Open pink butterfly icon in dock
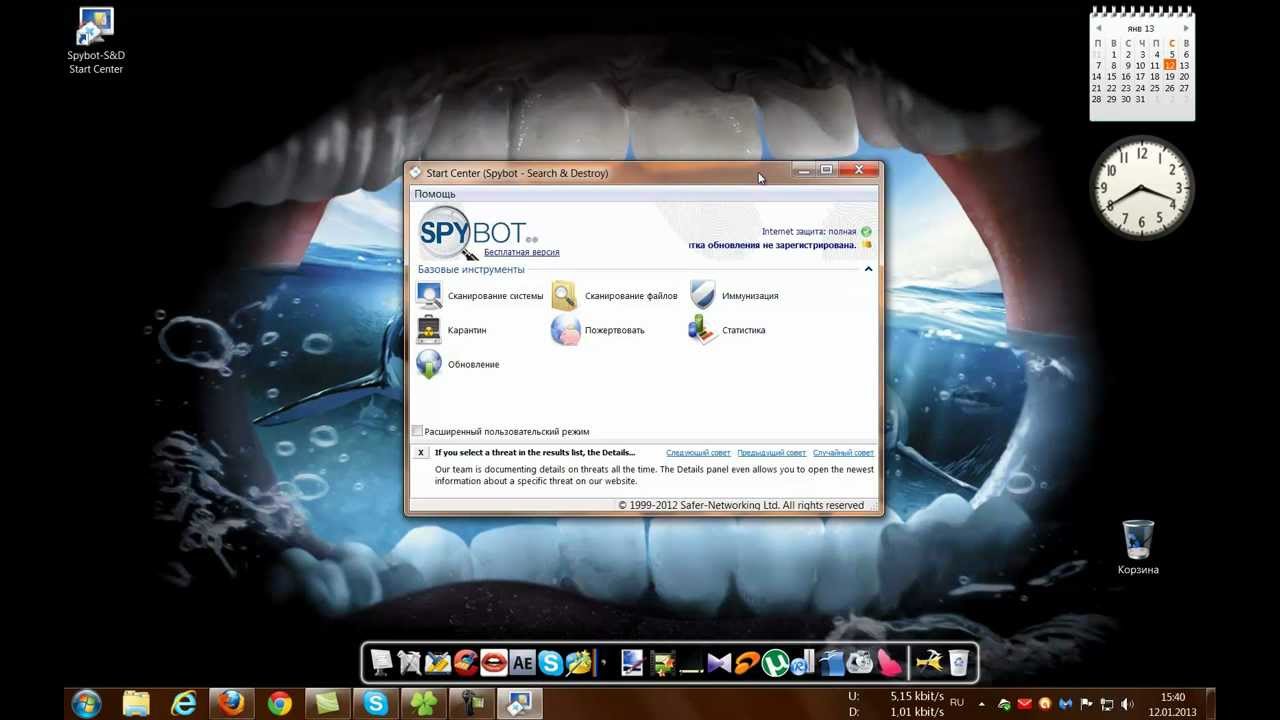The width and height of the screenshot is (1280, 720). (x=889, y=662)
